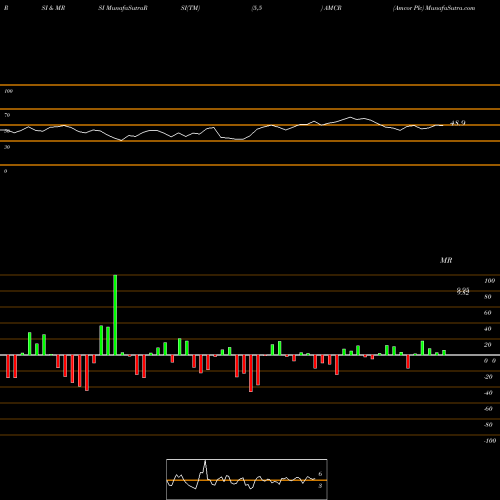
Task: Click the MR label above the bar chart
Action: click(446, 260)
